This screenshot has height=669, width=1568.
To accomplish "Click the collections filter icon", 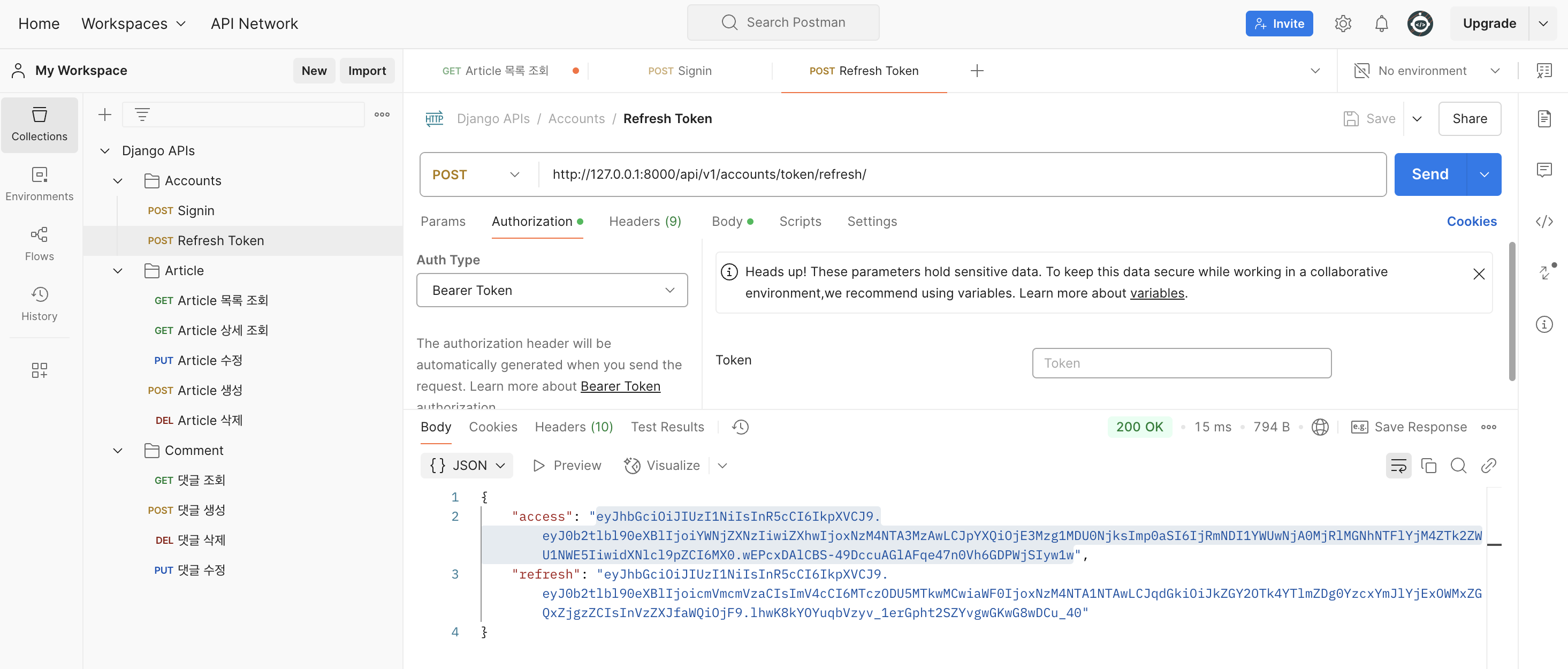I will tap(142, 115).
